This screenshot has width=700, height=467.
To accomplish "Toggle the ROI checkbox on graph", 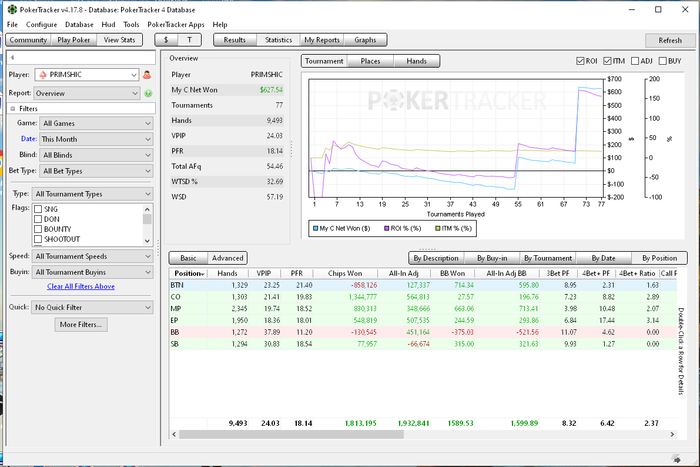I will tap(580, 61).
